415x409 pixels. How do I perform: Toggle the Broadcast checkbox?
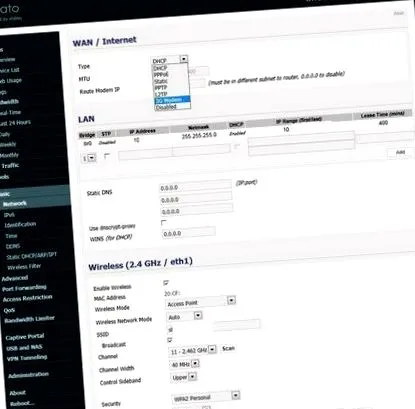tap(170, 340)
